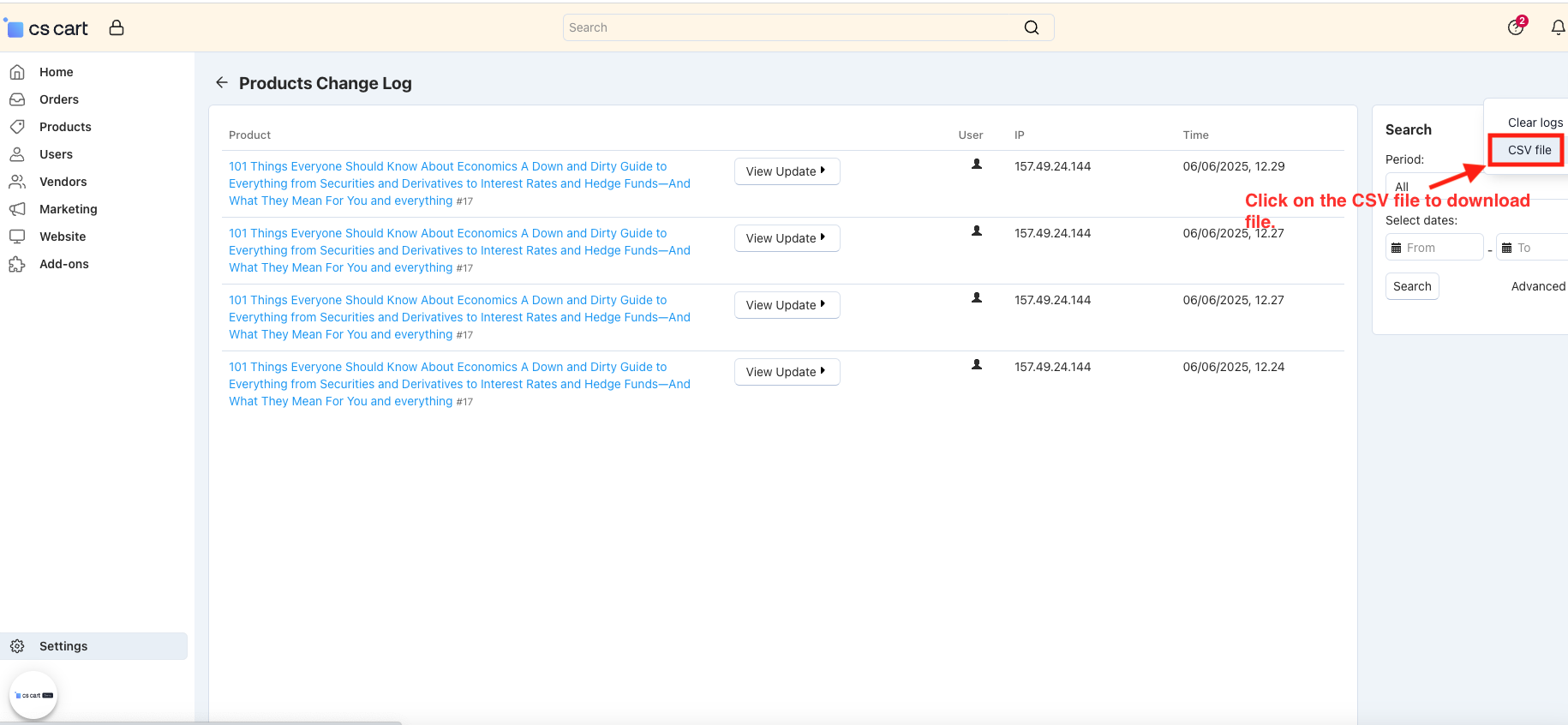
Task: Open product link in the 12.24 row
Action: [x=459, y=384]
